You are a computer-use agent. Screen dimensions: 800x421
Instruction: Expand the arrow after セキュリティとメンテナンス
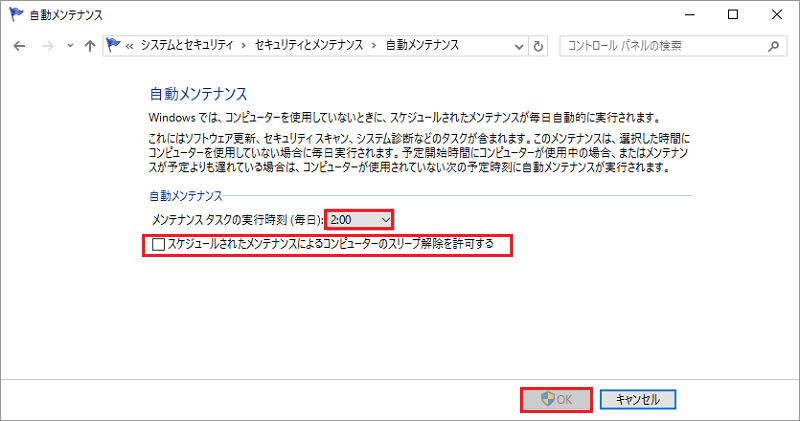point(374,46)
